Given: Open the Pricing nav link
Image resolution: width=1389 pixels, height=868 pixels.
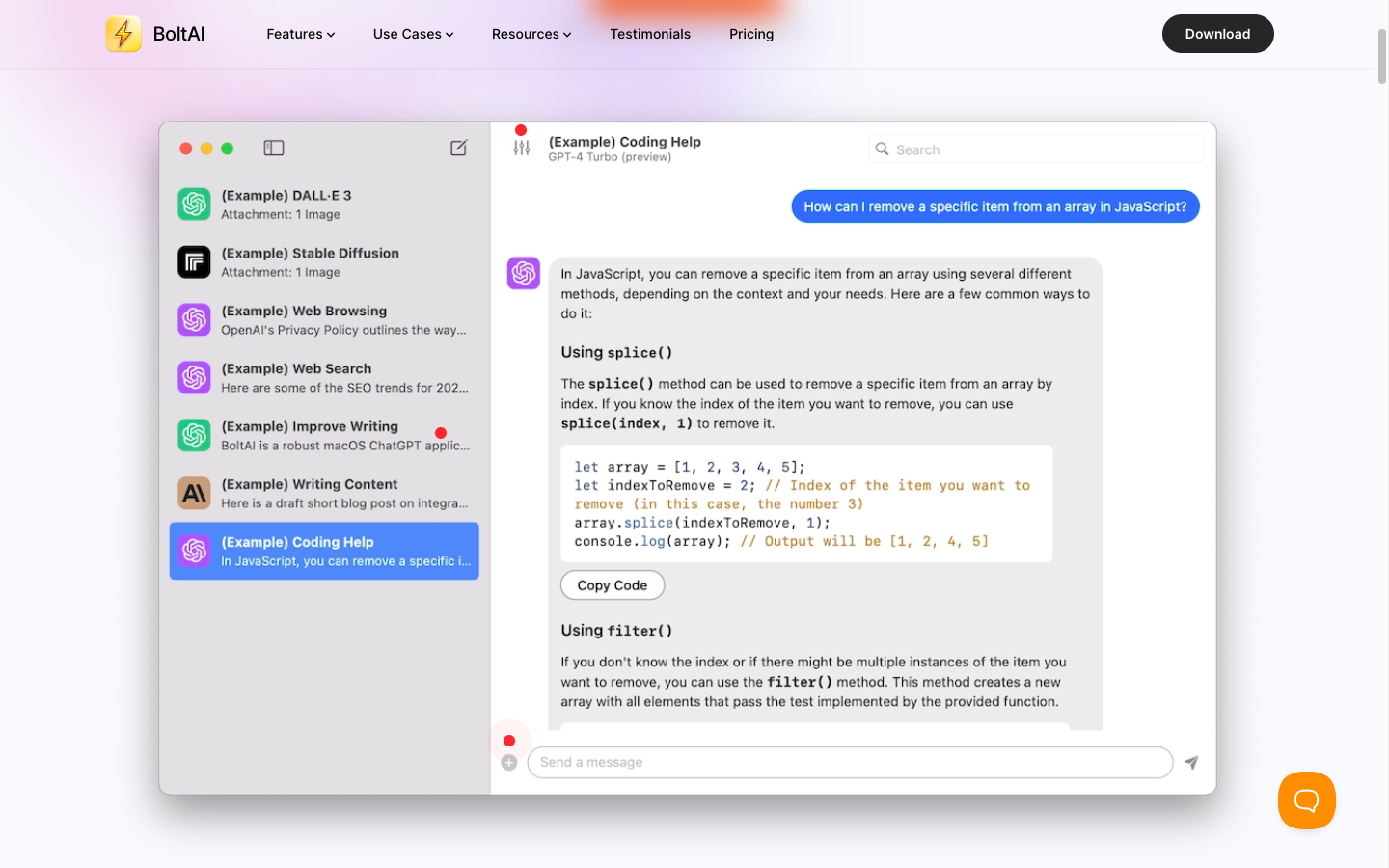Looking at the screenshot, I should tap(751, 34).
